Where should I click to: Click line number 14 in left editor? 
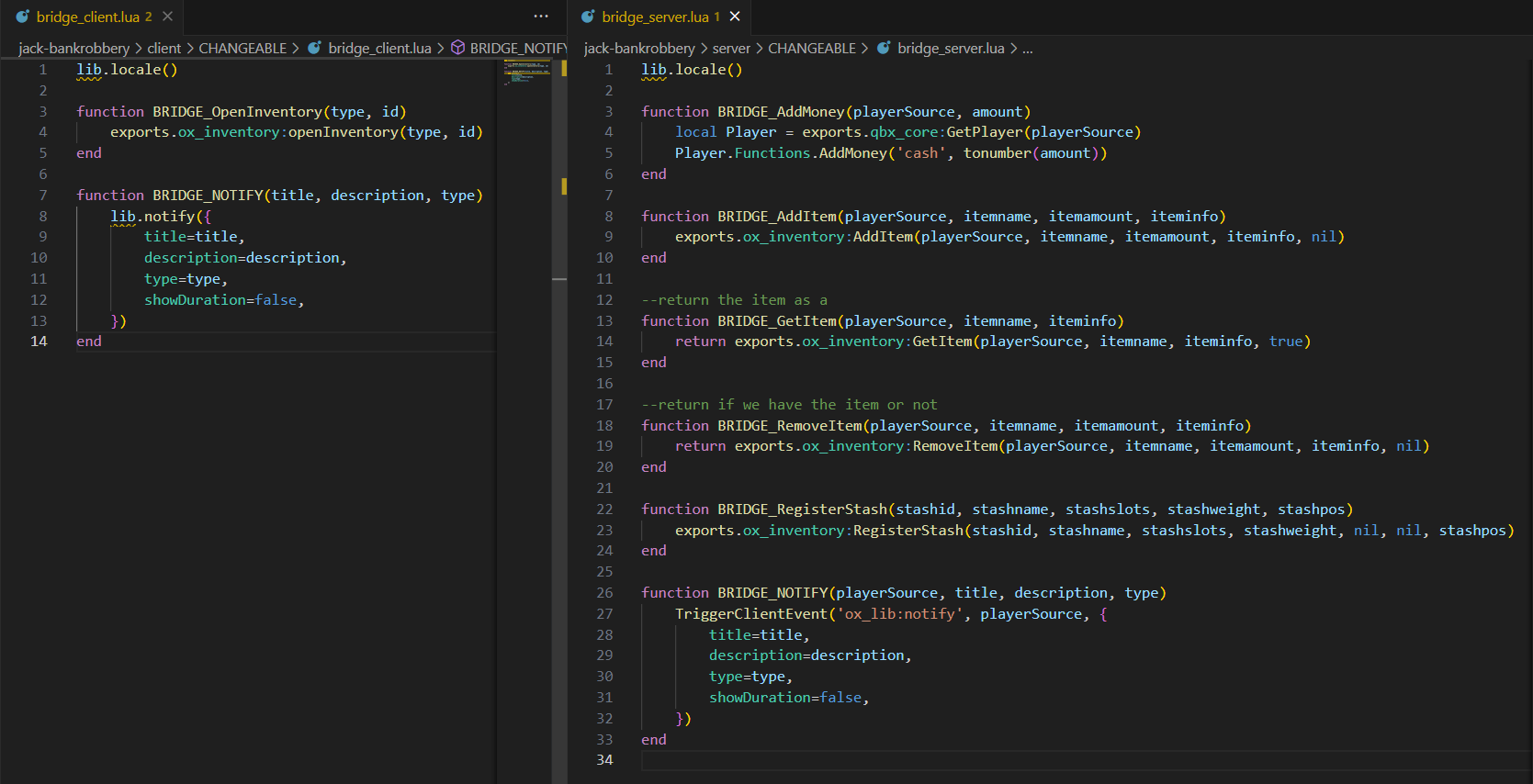tap(39, 341)
